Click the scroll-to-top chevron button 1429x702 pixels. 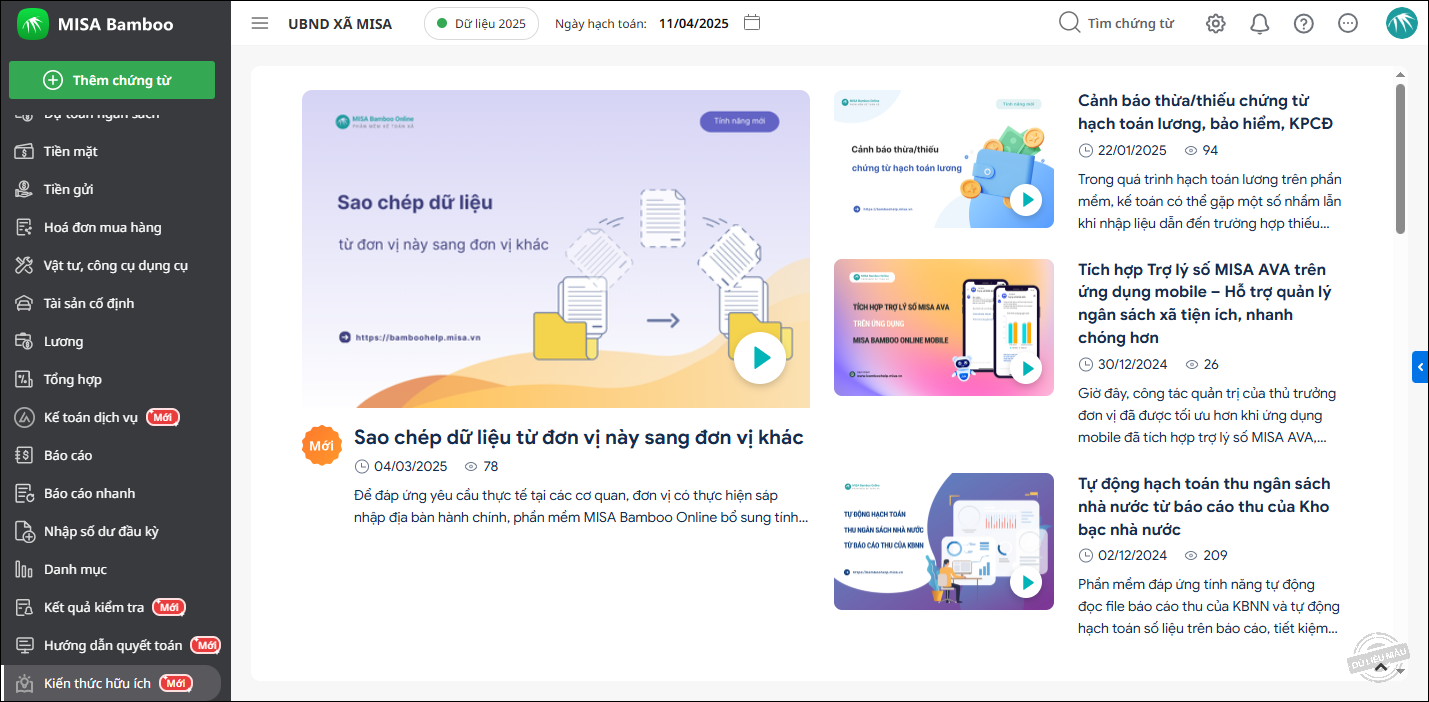(x=1381, y=667)
